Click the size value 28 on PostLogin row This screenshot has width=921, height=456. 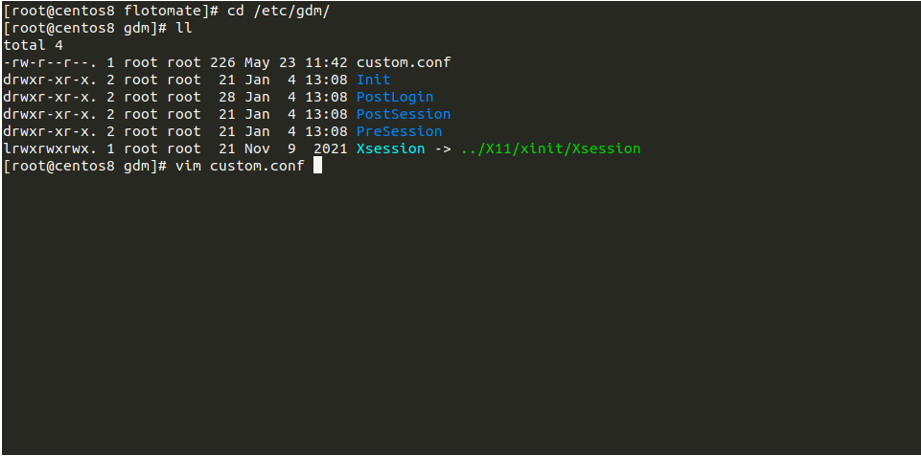coord(226,97)
